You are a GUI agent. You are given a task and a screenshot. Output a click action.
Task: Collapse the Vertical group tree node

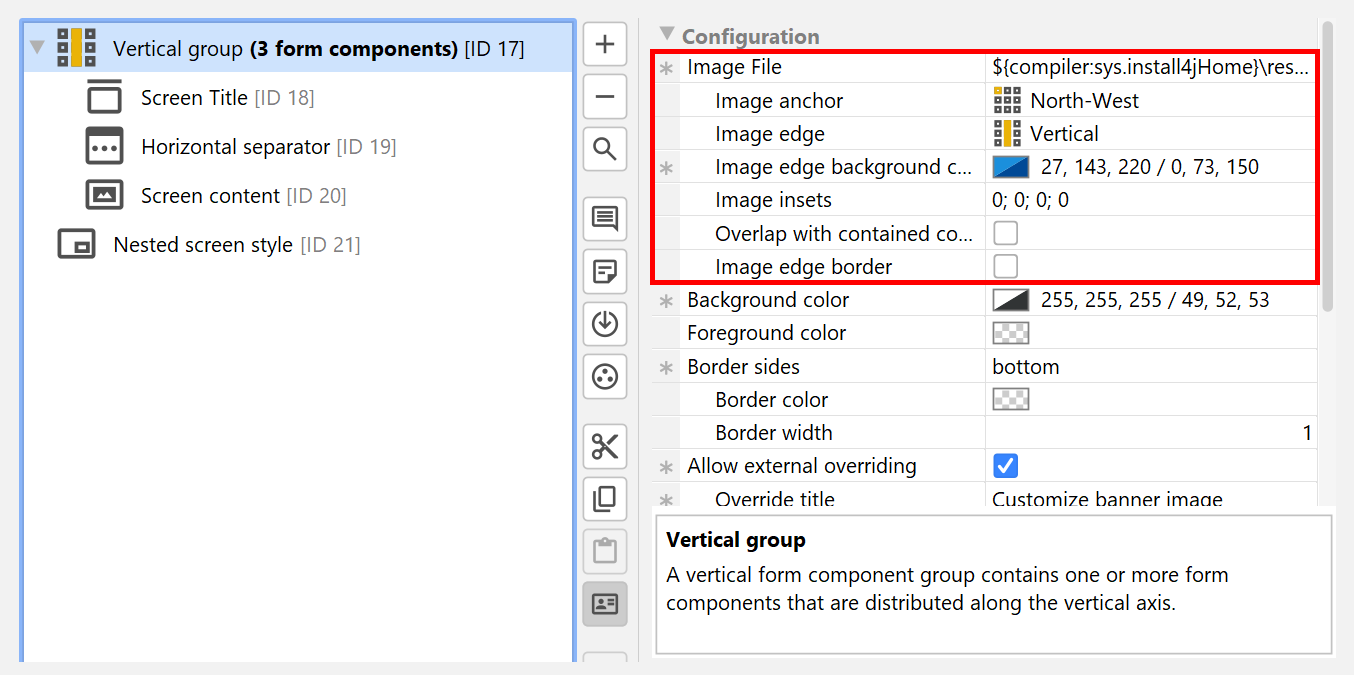coord(38,48)
